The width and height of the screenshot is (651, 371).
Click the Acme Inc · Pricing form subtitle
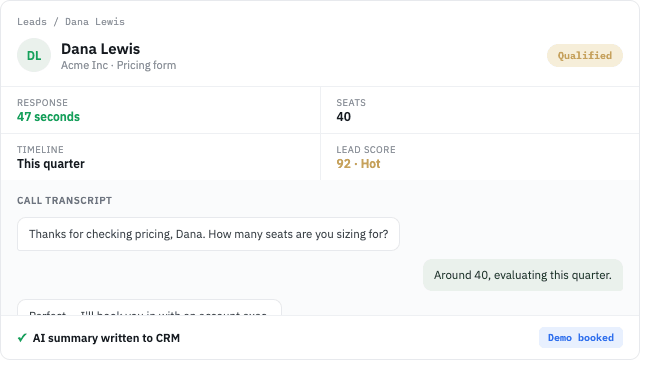coord(120,66)
